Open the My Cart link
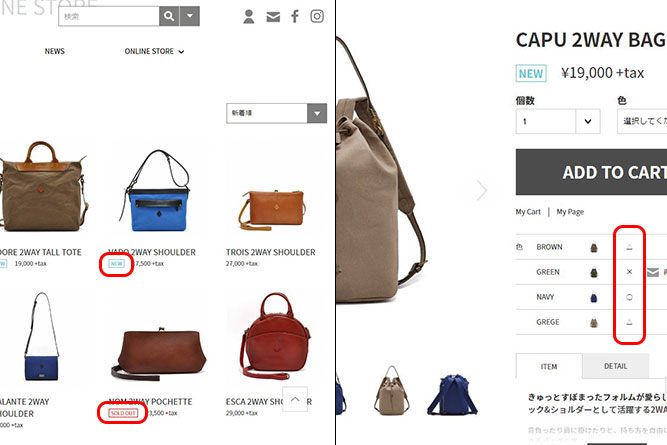The width and height of the screenshot is (667, 445). [x=528, y=212]
